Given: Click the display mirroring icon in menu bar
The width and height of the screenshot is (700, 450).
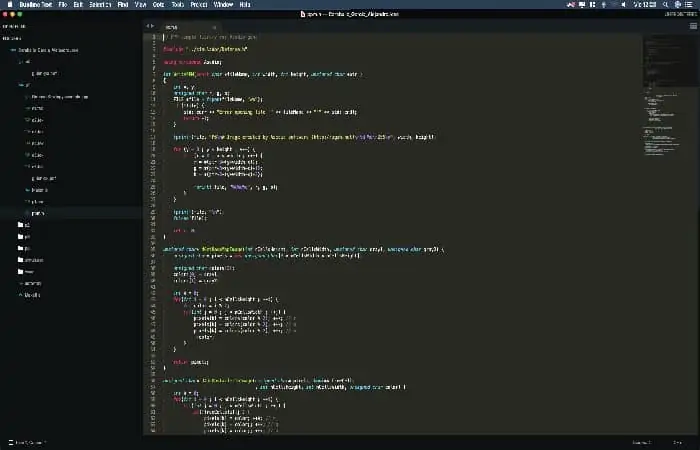Looking at the screenshot, I should point(582,4).
